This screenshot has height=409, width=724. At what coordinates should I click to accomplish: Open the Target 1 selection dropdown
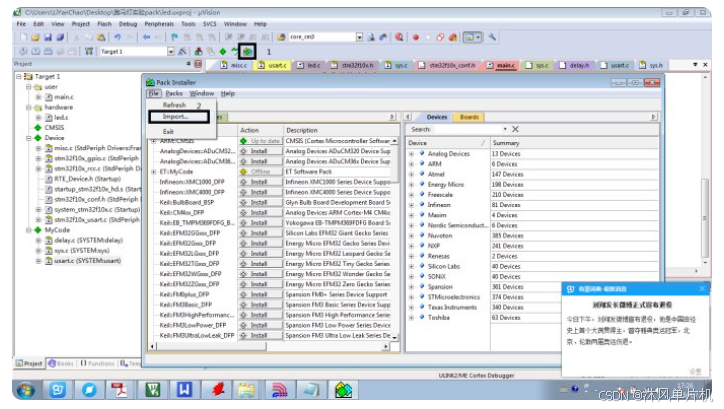pyautogui.click(x=171, y=52)
